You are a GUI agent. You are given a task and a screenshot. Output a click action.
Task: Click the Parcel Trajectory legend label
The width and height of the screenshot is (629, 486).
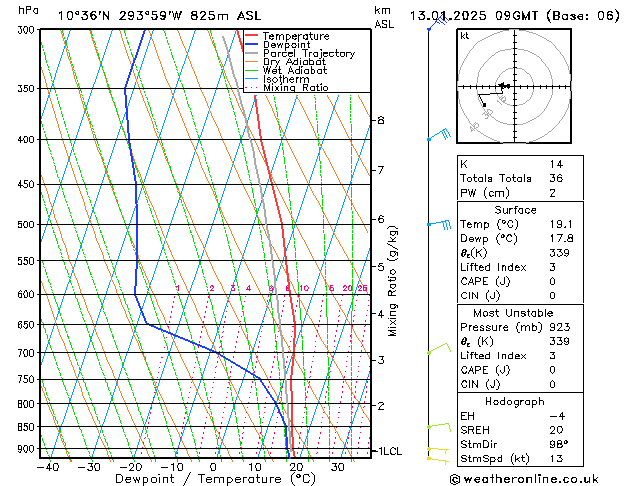309,53
